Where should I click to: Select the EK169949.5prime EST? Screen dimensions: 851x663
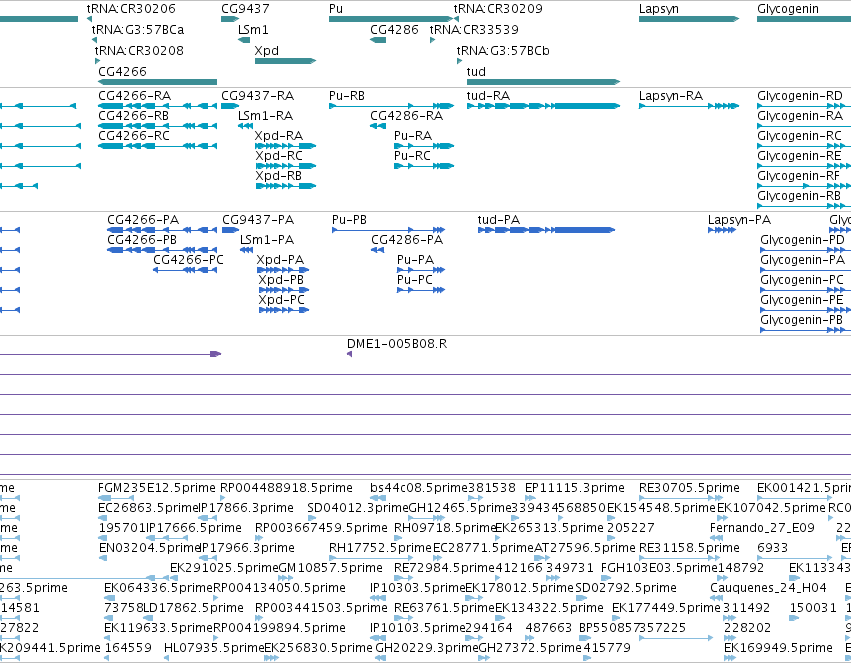point(731,658)
